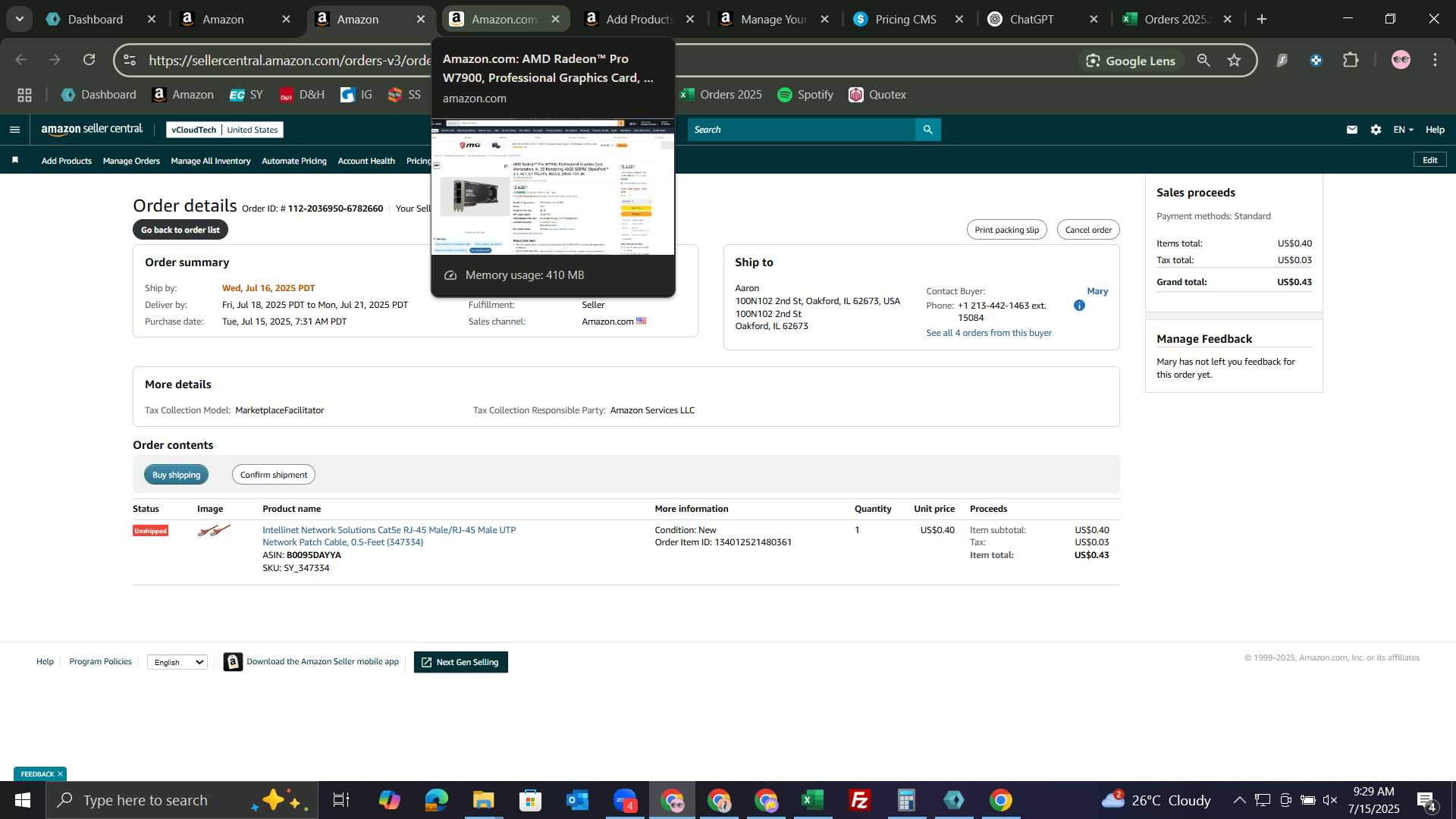Open the Quotex bookmark
Screen dimensions: 1456x819
point(877,95)
